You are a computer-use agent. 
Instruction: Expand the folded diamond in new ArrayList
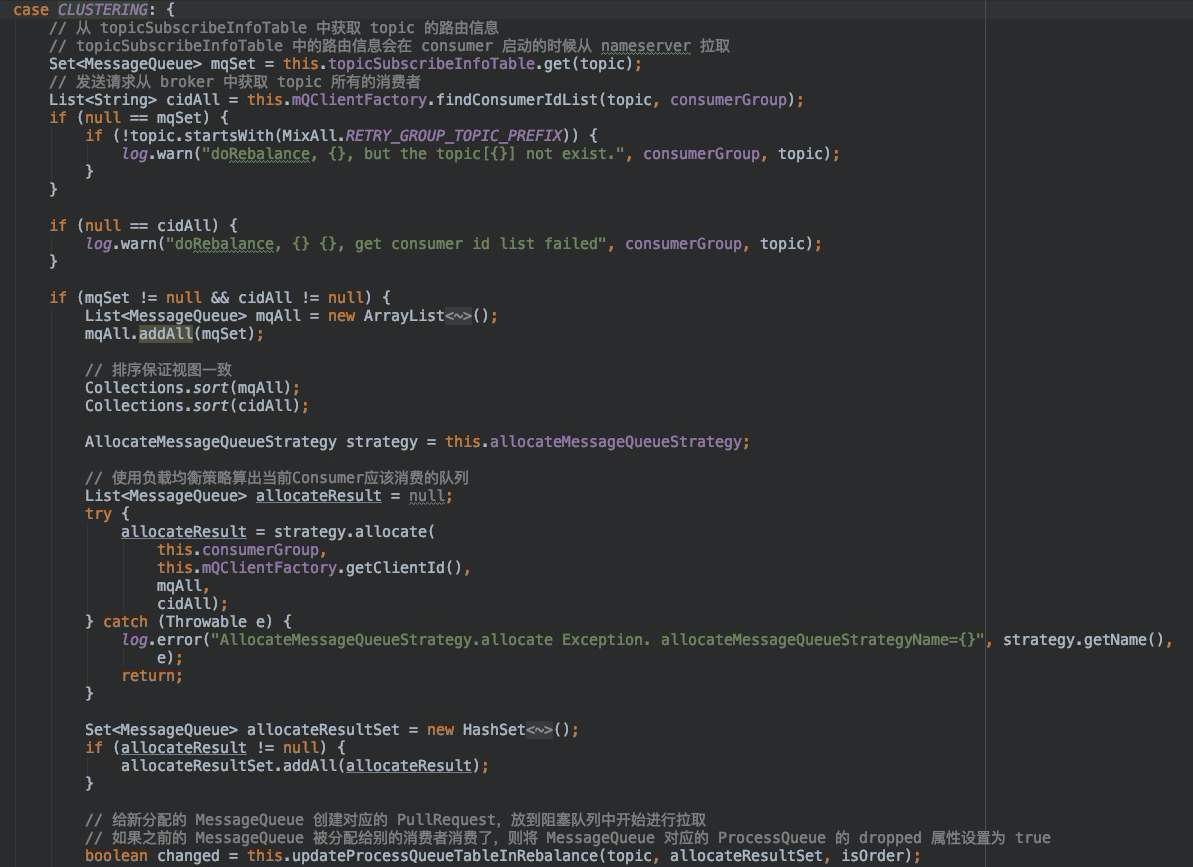tap(457, 316)
